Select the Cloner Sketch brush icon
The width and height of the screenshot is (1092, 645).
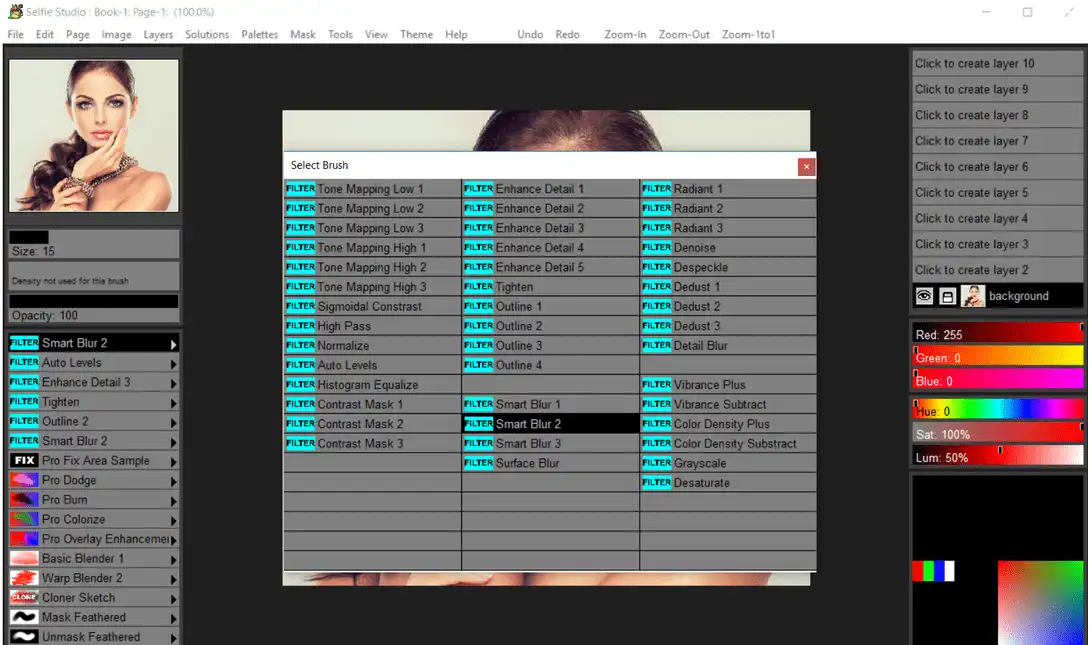point(24,598)
